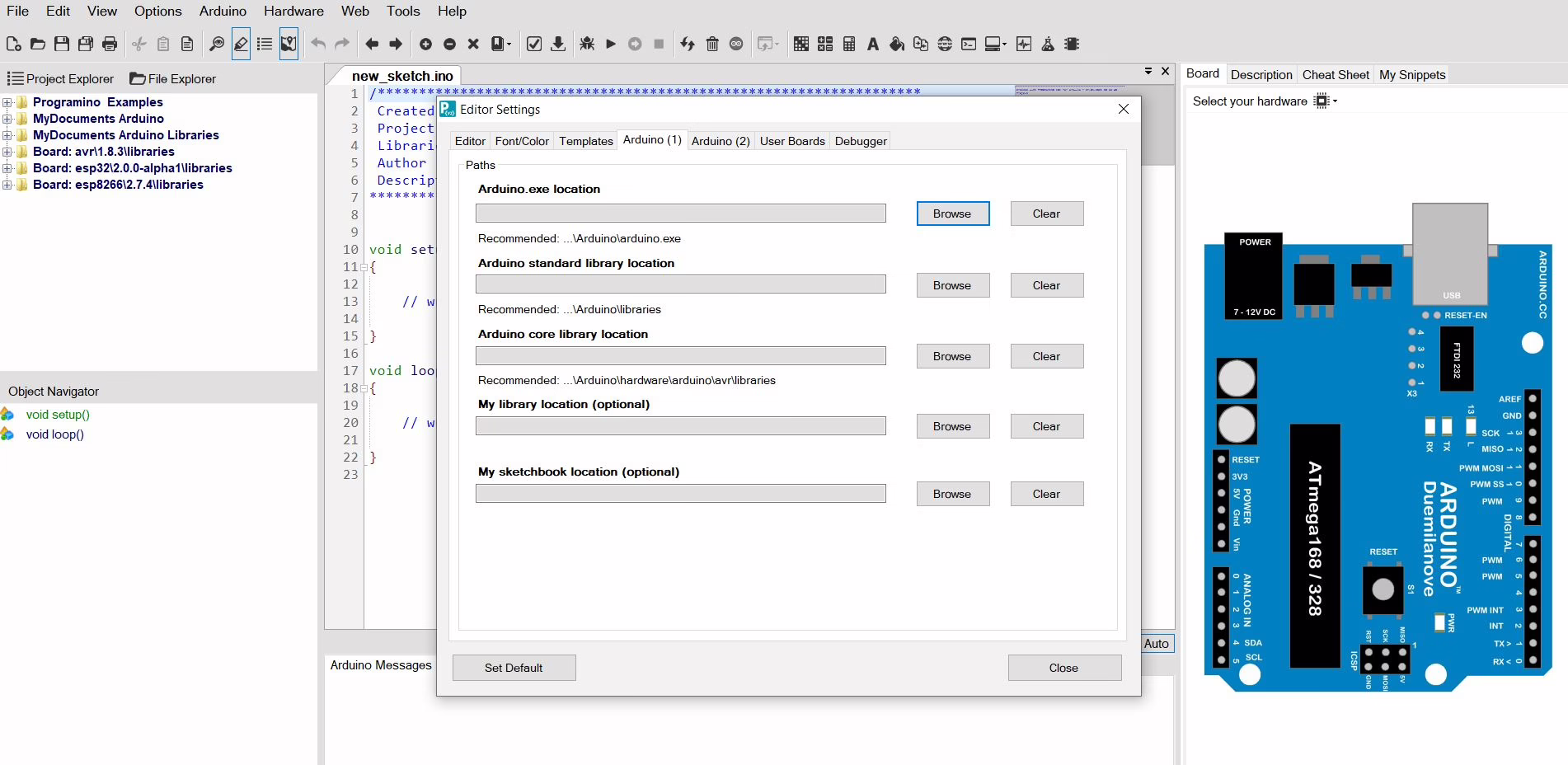
Task: Click the paint bucket icon
Action: click(897, 45)
